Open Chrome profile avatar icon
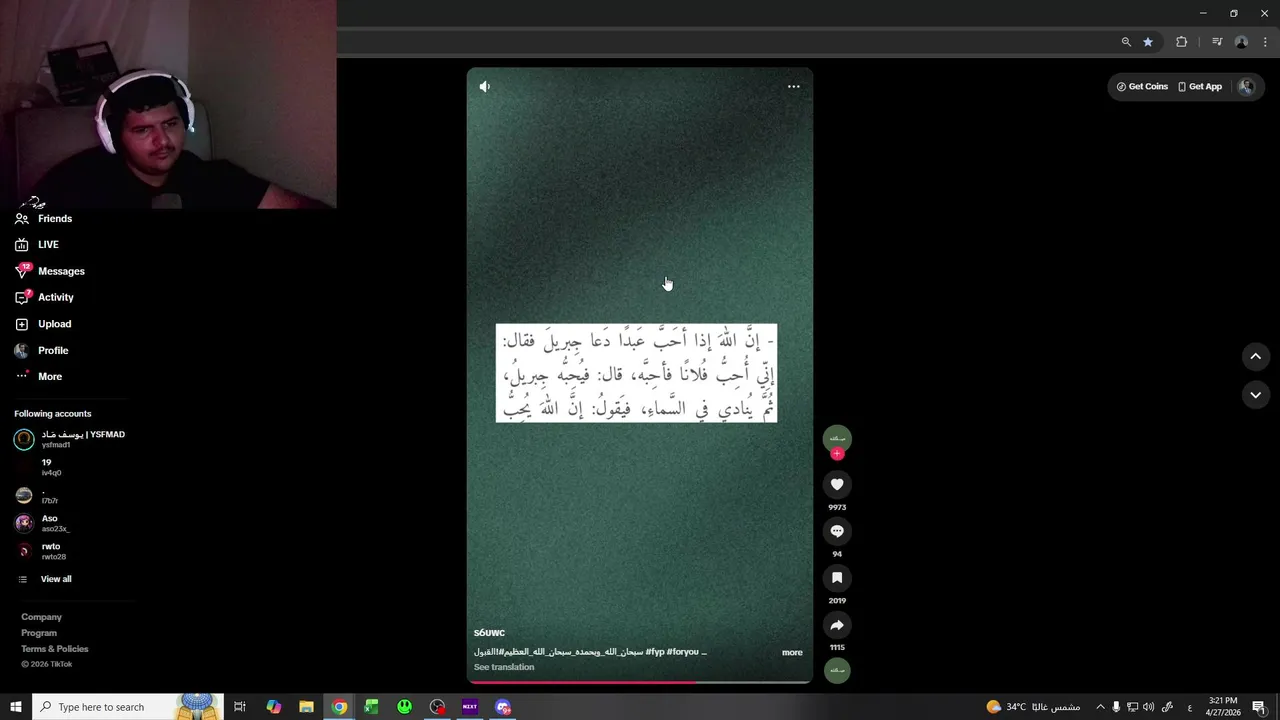 [1241, 42]
